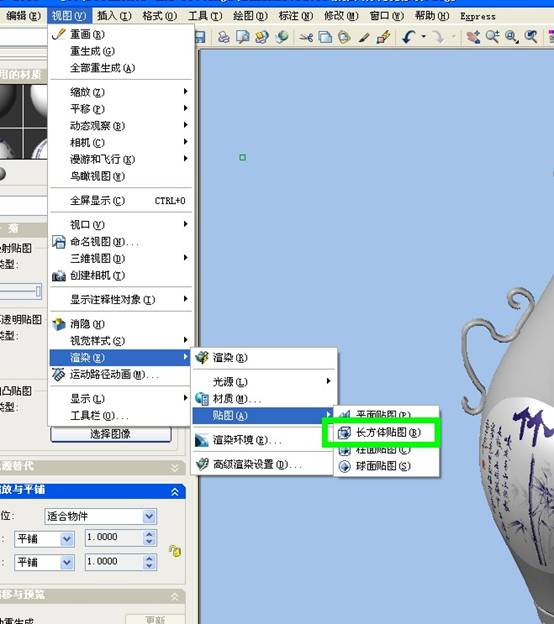Open 渲染环境(E)... menu entry
Viewport: 554px width, 624px height.
point(263,440)
